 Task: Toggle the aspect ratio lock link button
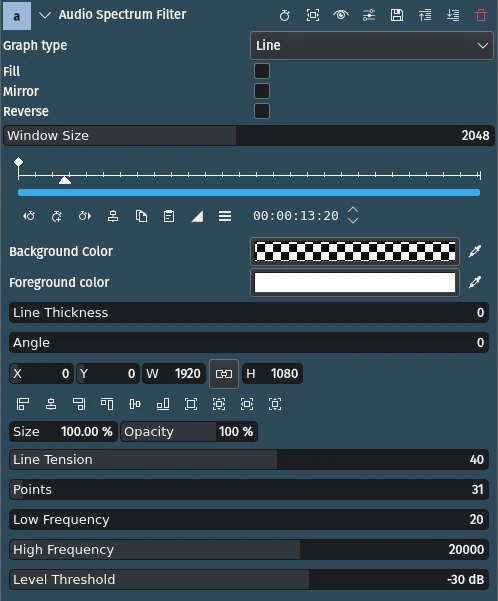224,374
